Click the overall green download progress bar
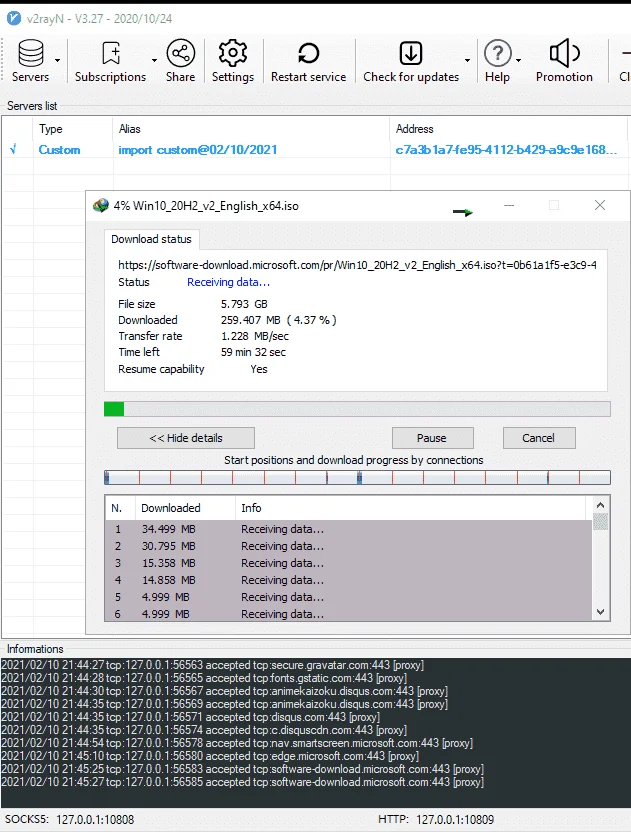 pos(357,409)
